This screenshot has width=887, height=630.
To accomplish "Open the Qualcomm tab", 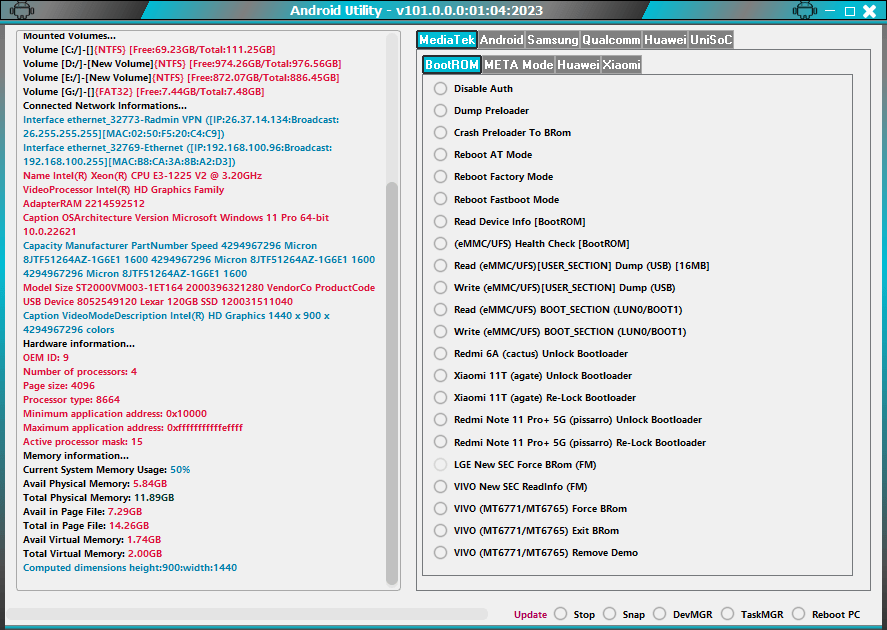I will click(610, 40).
